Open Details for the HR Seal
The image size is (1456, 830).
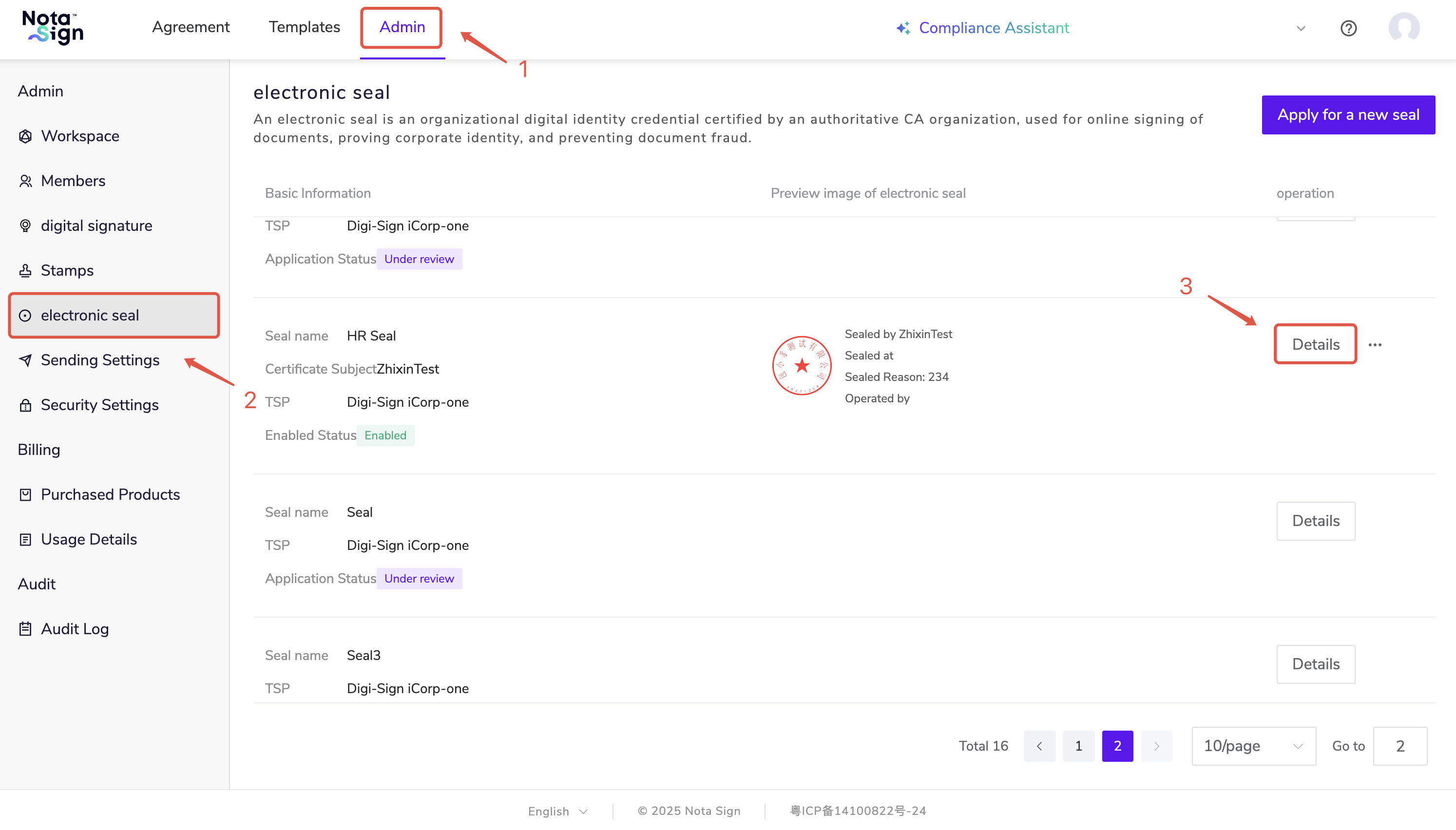[1315, 344]
